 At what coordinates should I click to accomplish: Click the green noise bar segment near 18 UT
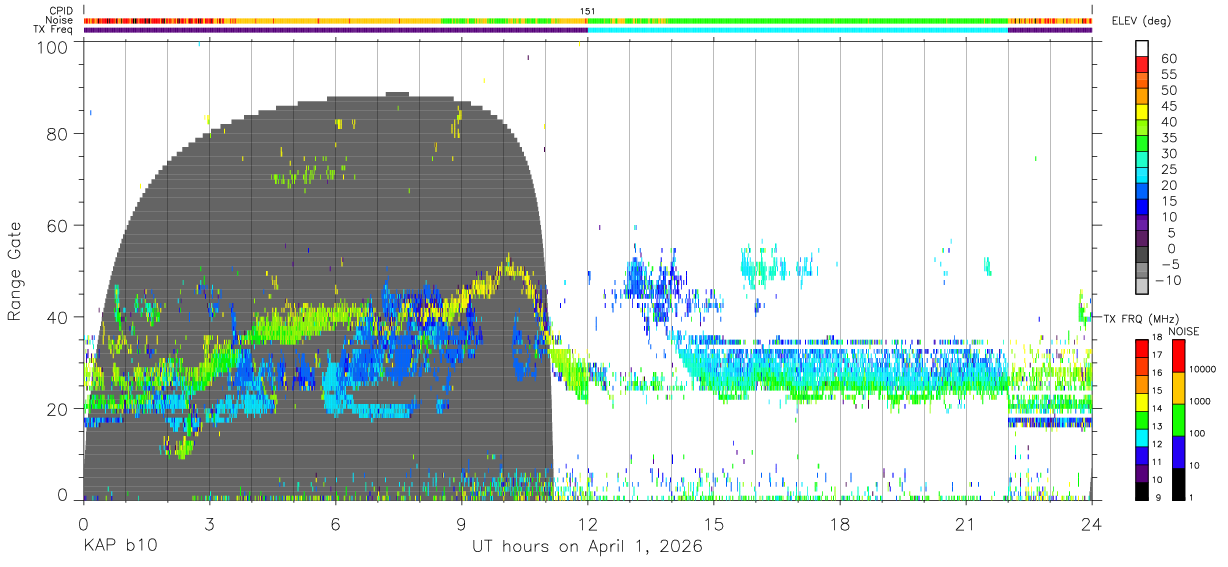840,20
